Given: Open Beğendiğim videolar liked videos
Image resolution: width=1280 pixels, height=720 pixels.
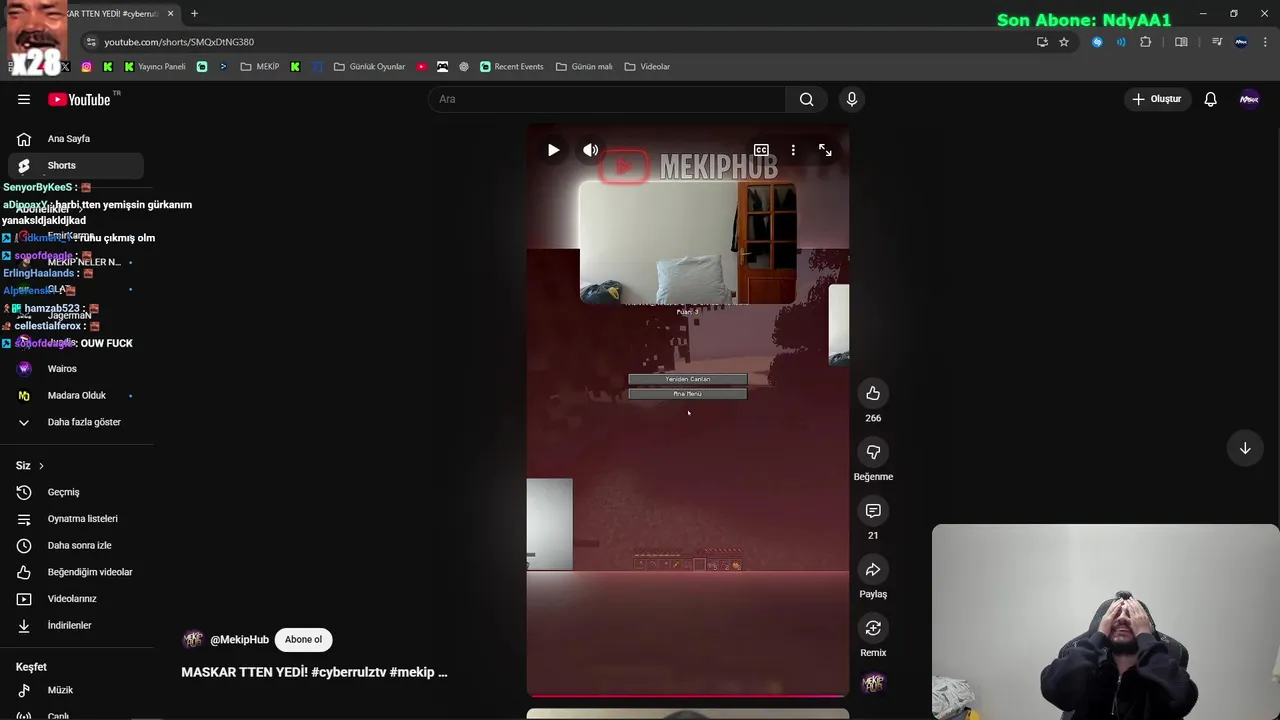Looking at the screenshot, I should pos(76,572).
